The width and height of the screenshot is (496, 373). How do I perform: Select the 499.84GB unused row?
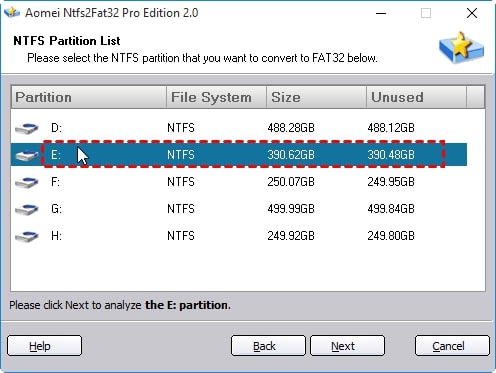(391, 209)
